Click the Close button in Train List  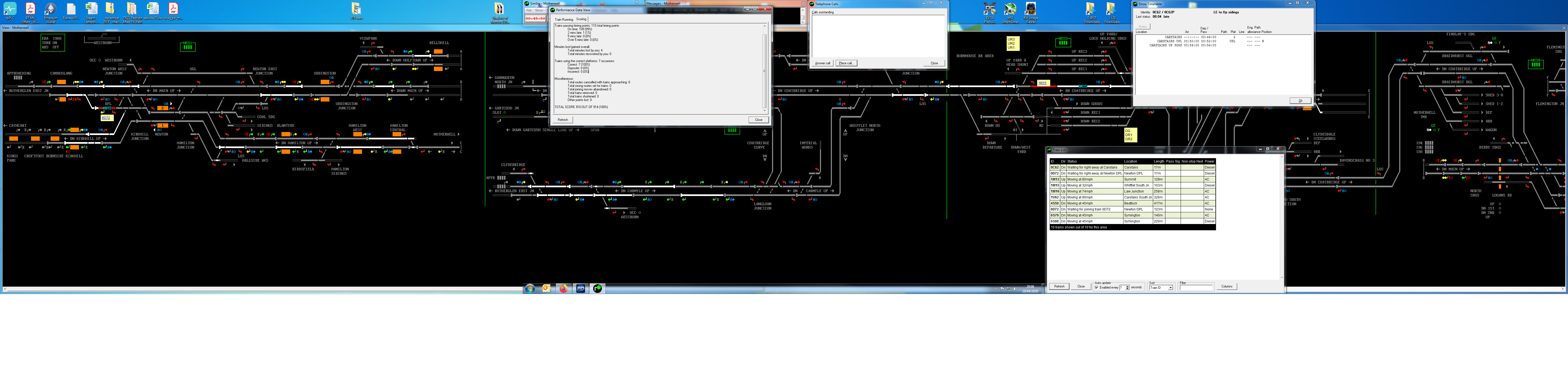[1081, 286]
